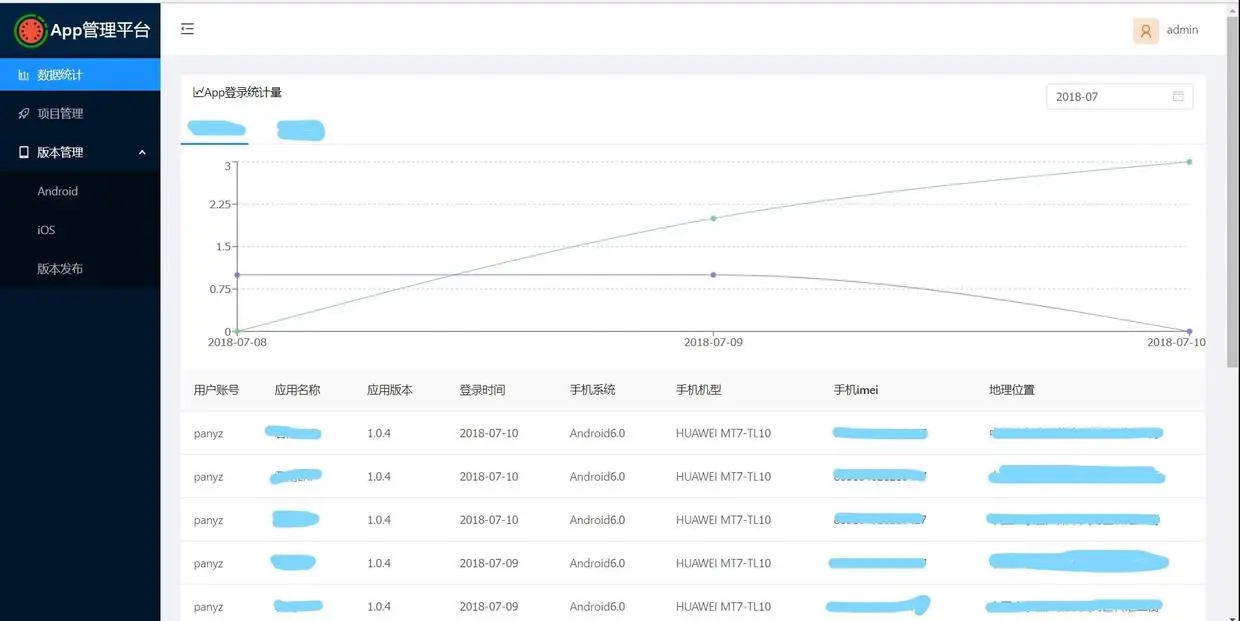Click the 手机系统 column header
Image resolution: width=1240 pixels, height=621 pixels.
tap(593, 390)
